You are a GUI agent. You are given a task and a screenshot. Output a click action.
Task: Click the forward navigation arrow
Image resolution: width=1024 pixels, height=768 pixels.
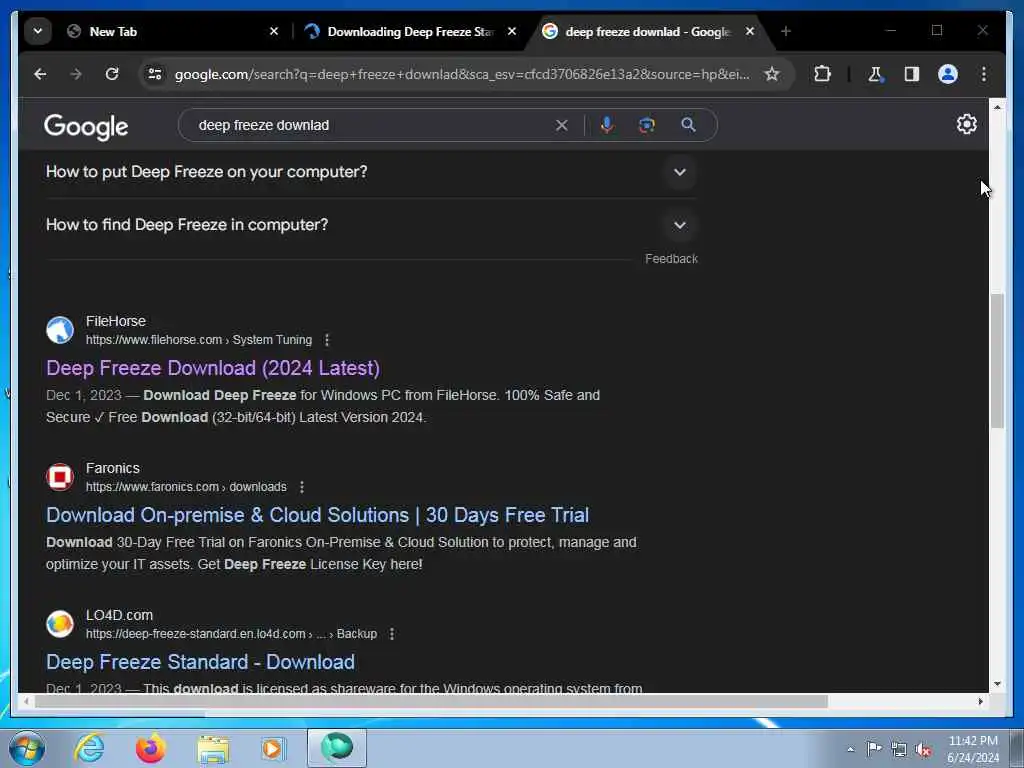click(76, 74)
